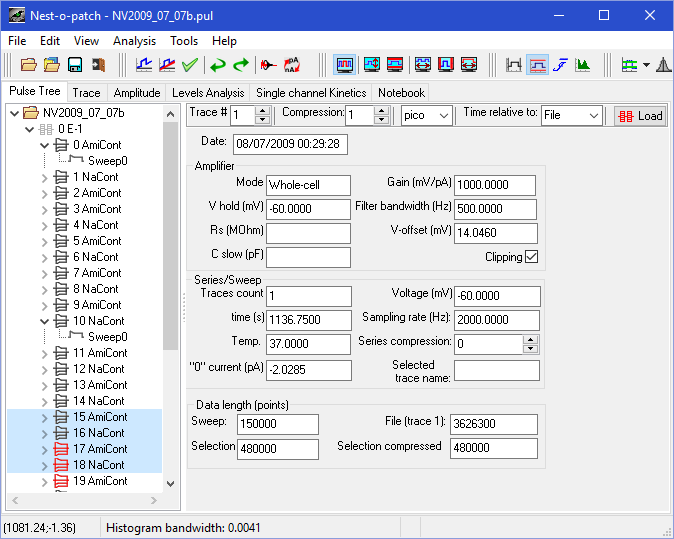Image resolution: width=674 pixels, height=539 pixels.
Task: Click the green checkmark toolbar icon
Action: pos(190,65)
